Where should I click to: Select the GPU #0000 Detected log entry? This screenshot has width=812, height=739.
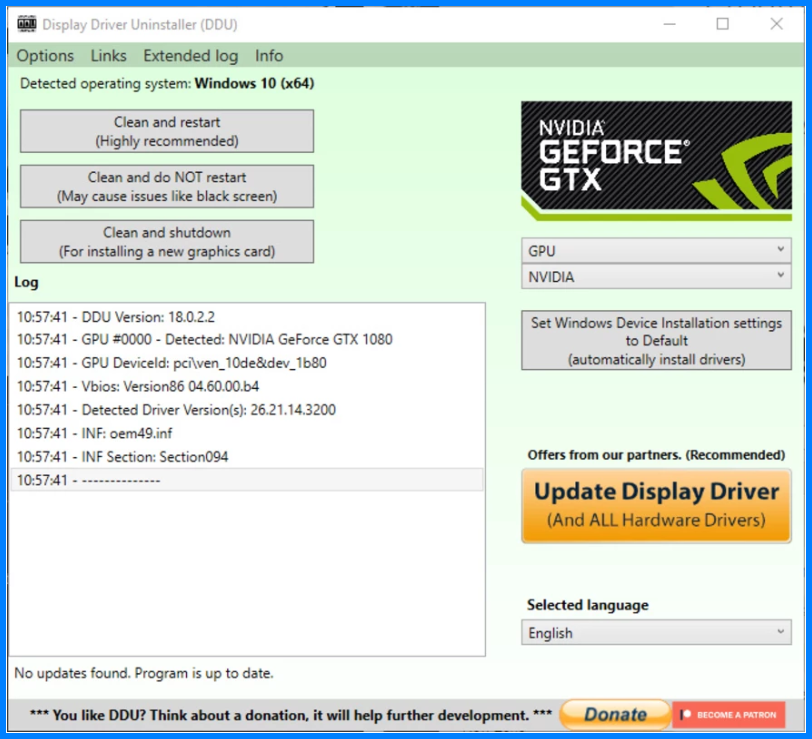pos(205,339)
